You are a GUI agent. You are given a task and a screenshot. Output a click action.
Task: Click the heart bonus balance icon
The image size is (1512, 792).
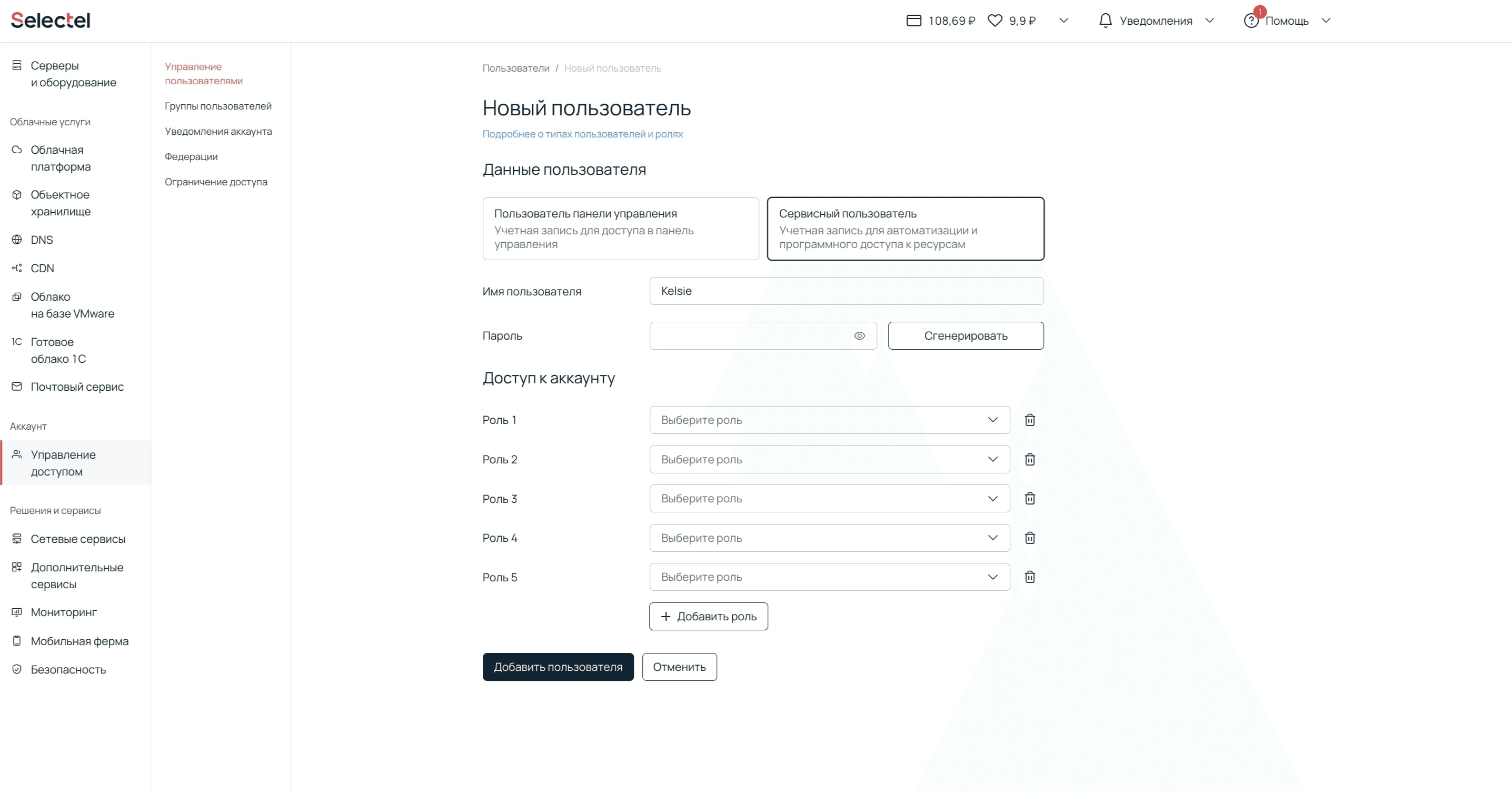[x=995, y=21]
